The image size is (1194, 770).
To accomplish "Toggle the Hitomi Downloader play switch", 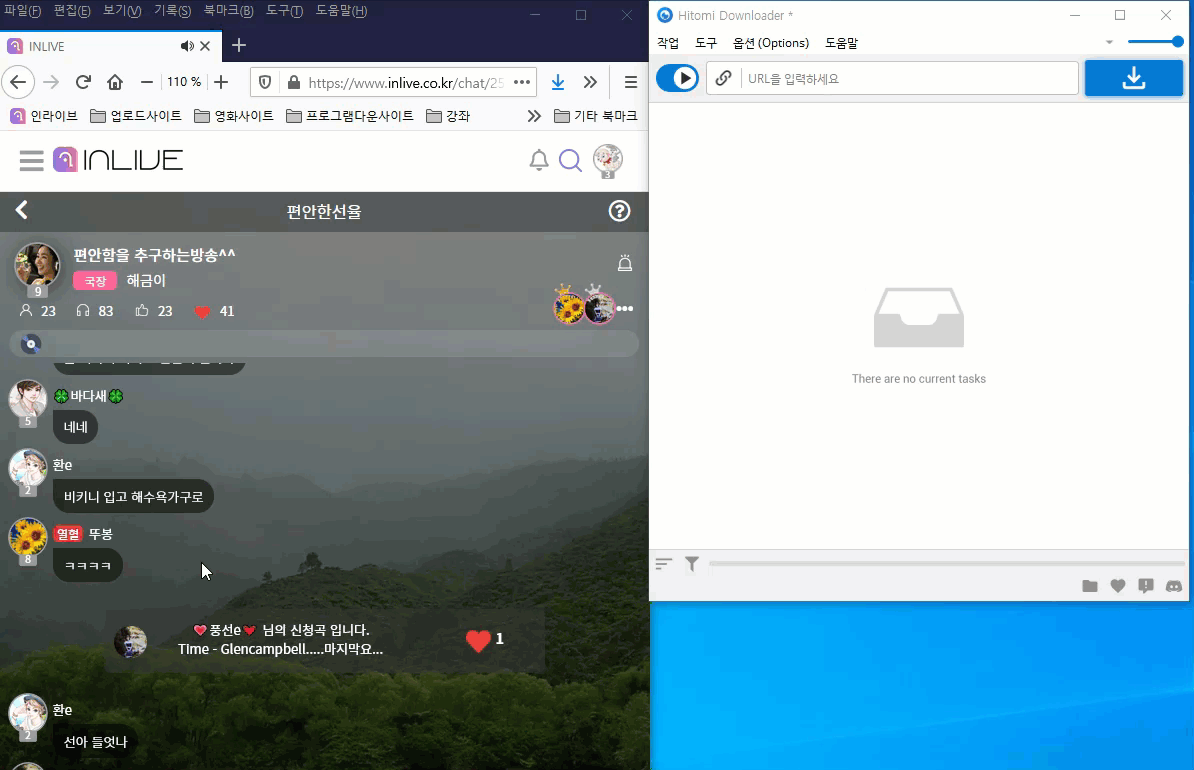I will [677, 78].
